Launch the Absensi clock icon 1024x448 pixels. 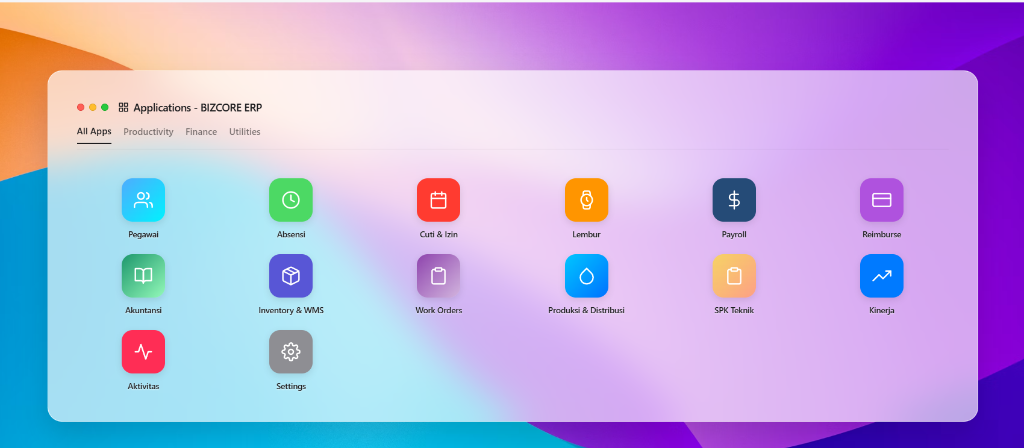click(x=291, y=200)
